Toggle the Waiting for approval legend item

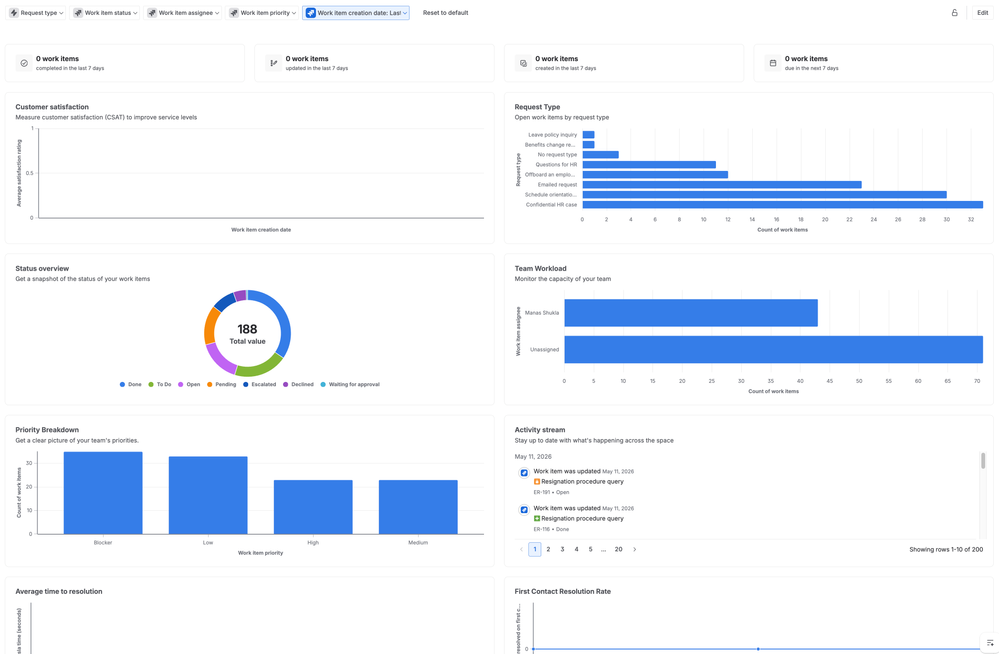[x=350, y=384]
